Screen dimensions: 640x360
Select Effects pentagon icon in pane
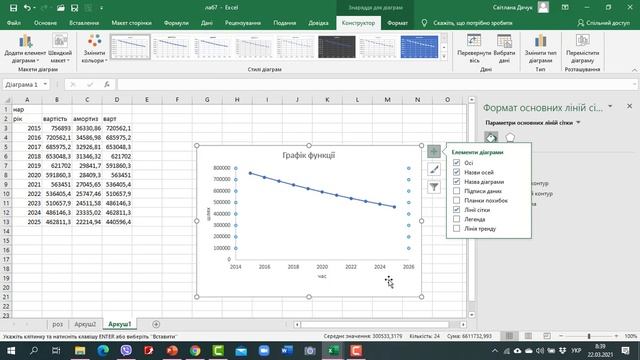click(510, 138)
